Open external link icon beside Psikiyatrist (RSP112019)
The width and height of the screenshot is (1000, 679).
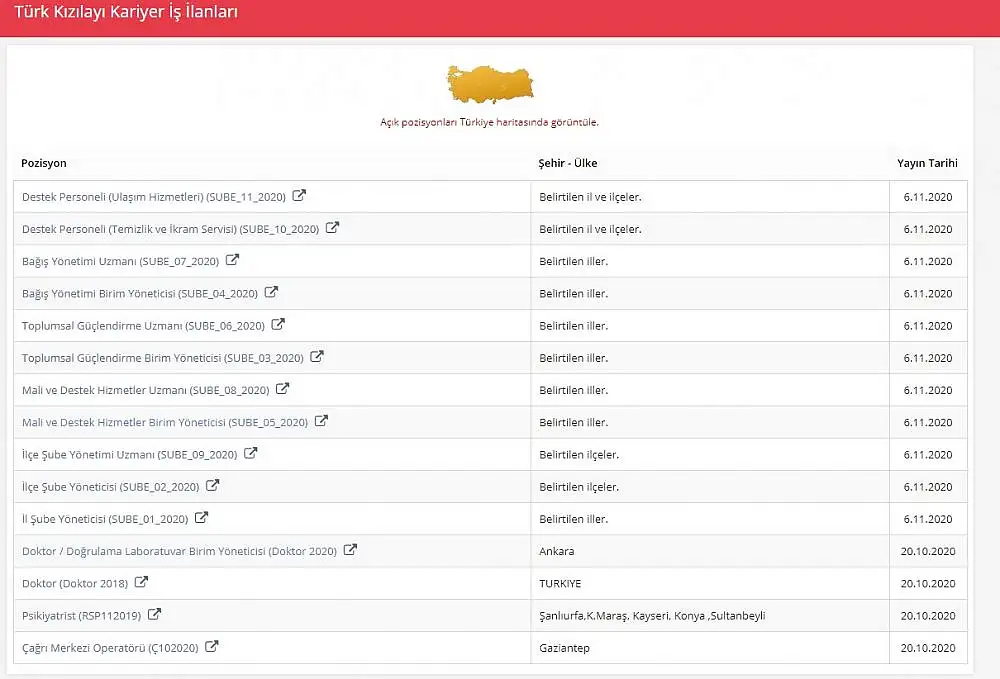154,615
